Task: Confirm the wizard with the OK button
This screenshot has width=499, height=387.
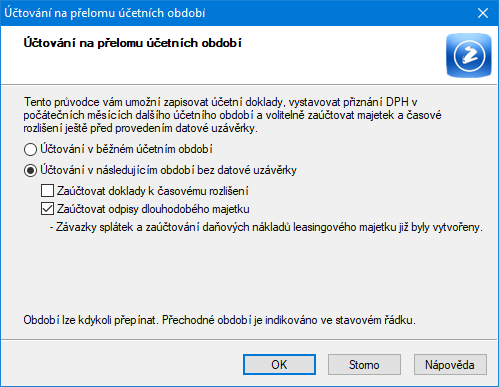Action: click(279, 365)
